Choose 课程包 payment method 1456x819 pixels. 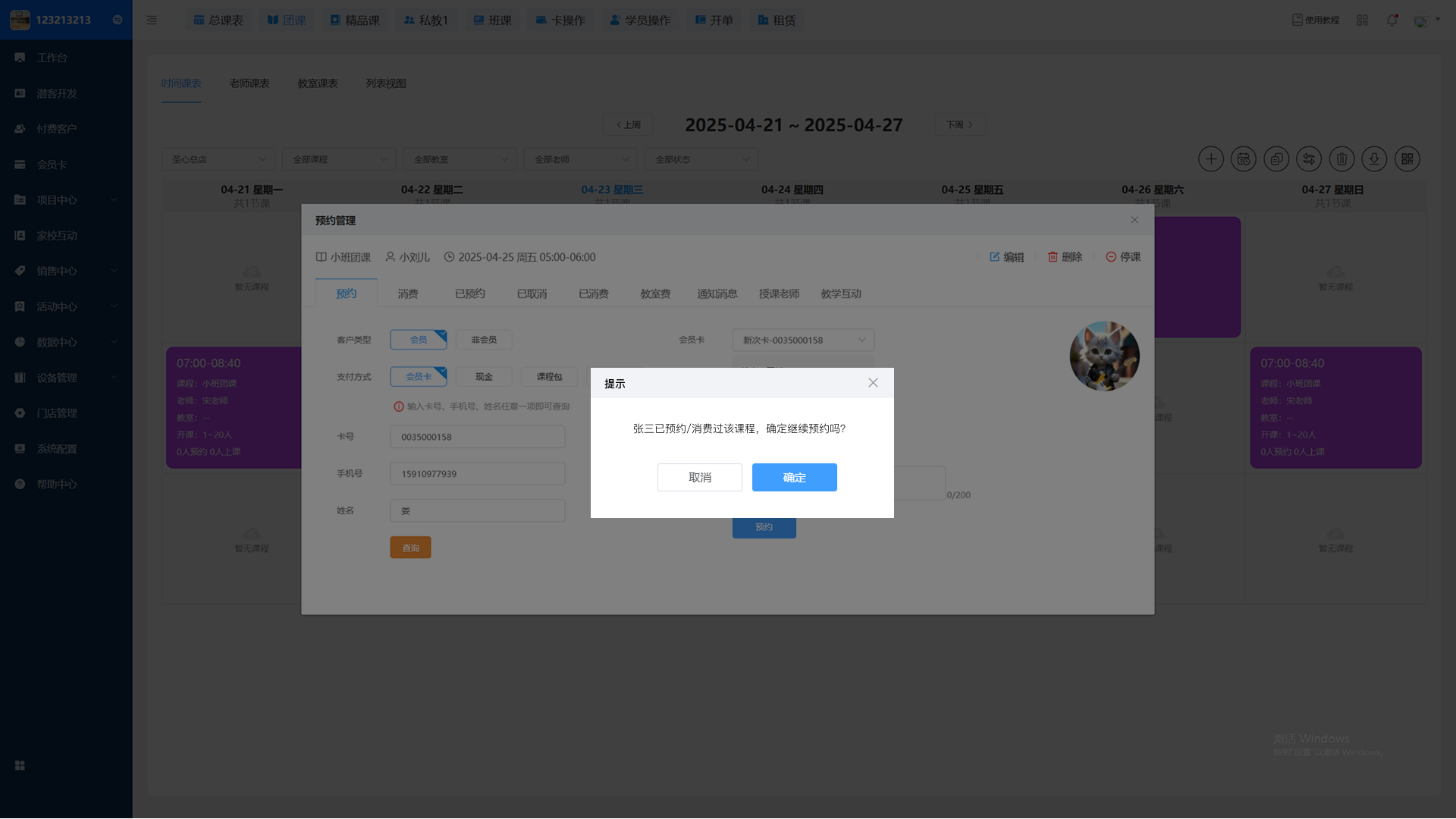(x=549, y=377)
